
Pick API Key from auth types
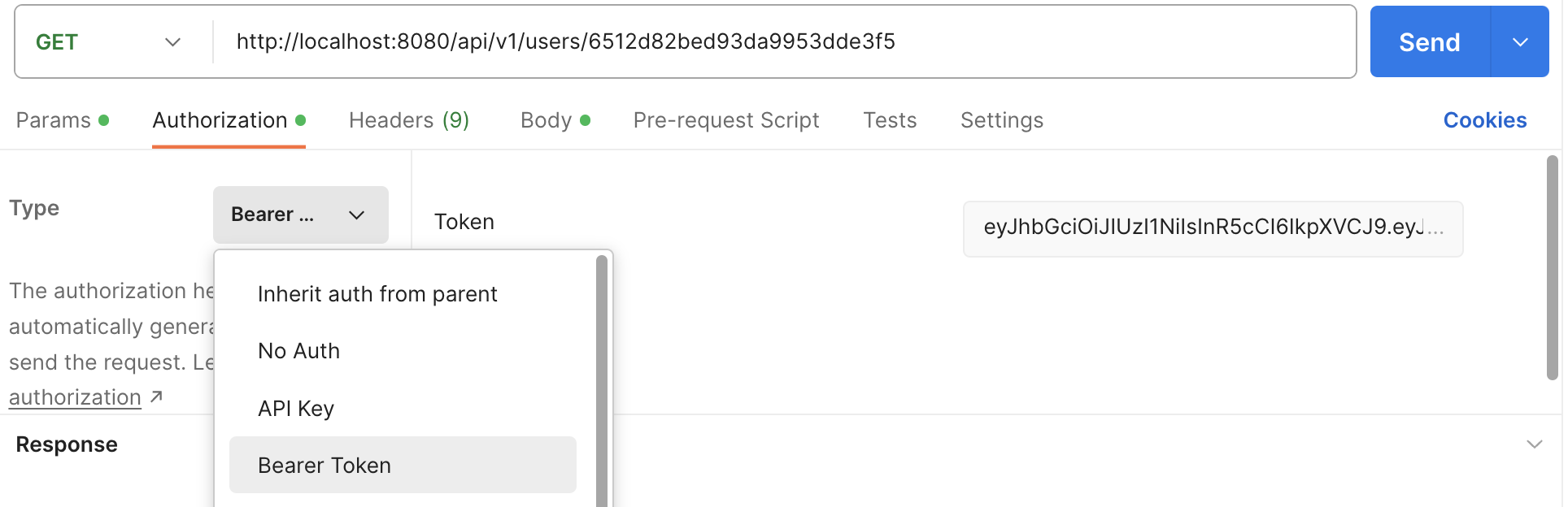(x=296, y=408)
